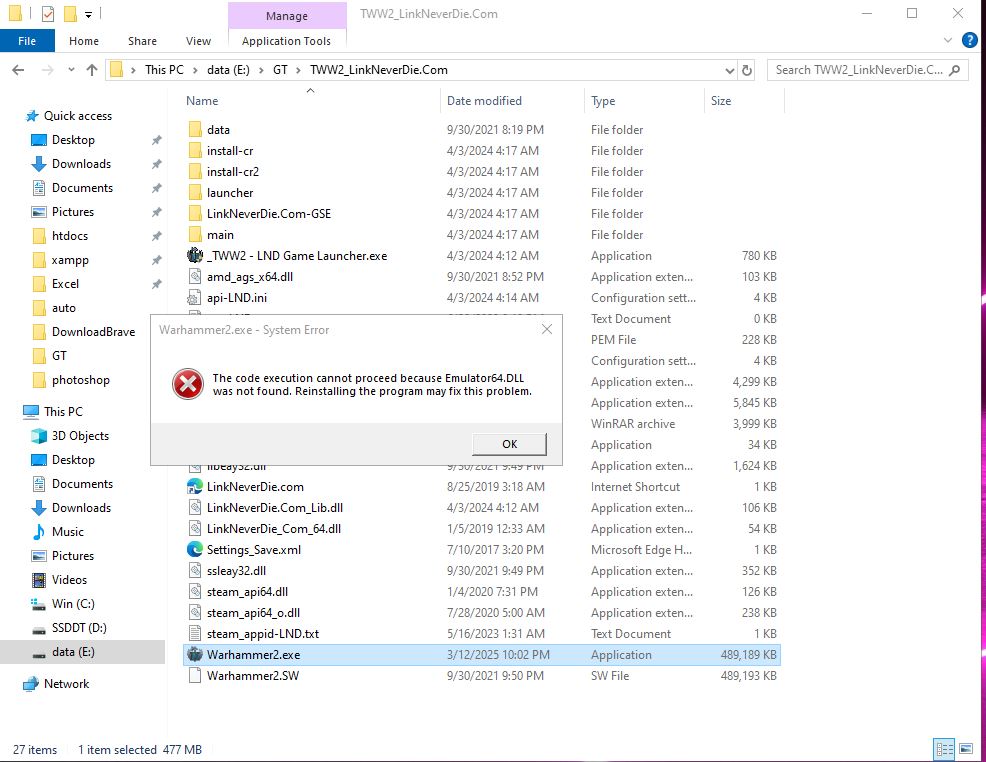Open the View ribbon tab
The width and height of the screenshot is (986, 762).
click(x=198, y=41)
